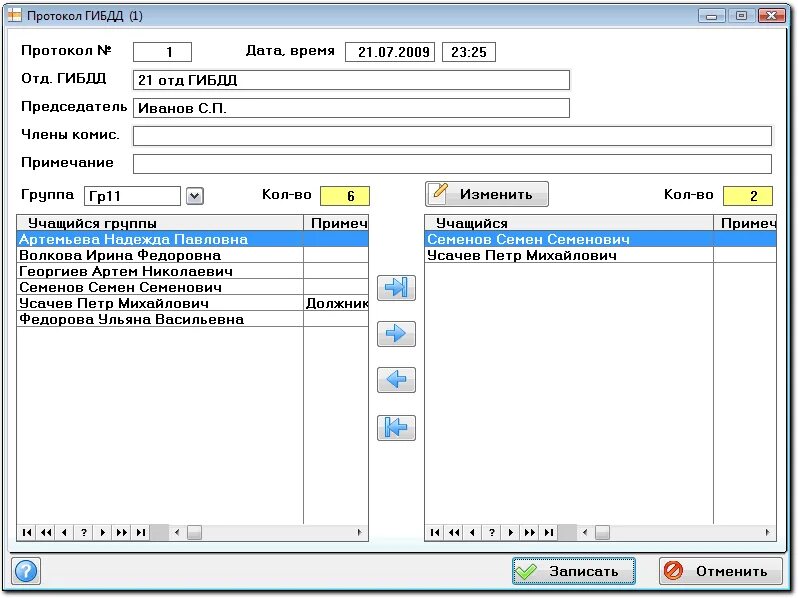Close the Протокол ГИБДД window
Screen dimensions: 798x598
click(x=772, y=16)
